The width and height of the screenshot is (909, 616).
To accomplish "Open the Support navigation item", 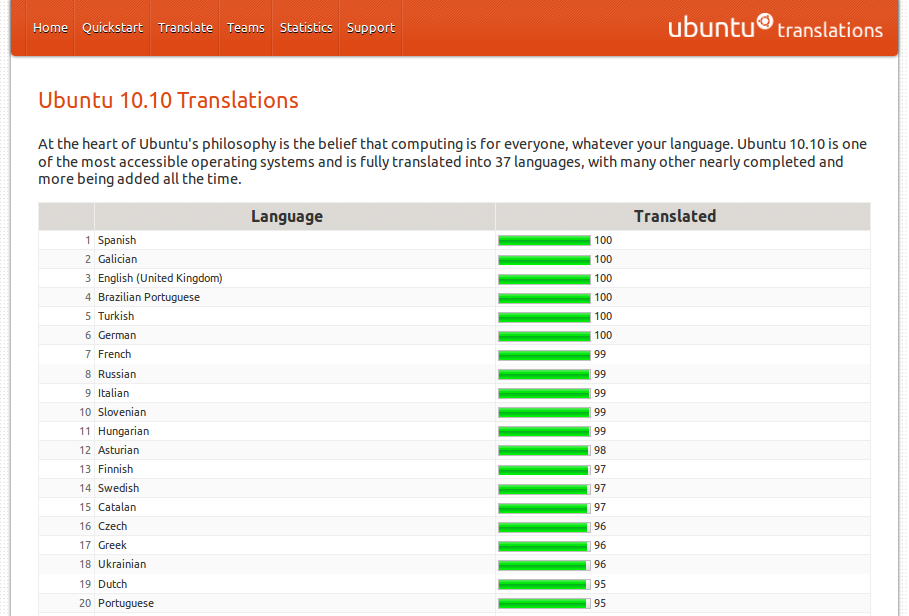I will coord(370,28).
